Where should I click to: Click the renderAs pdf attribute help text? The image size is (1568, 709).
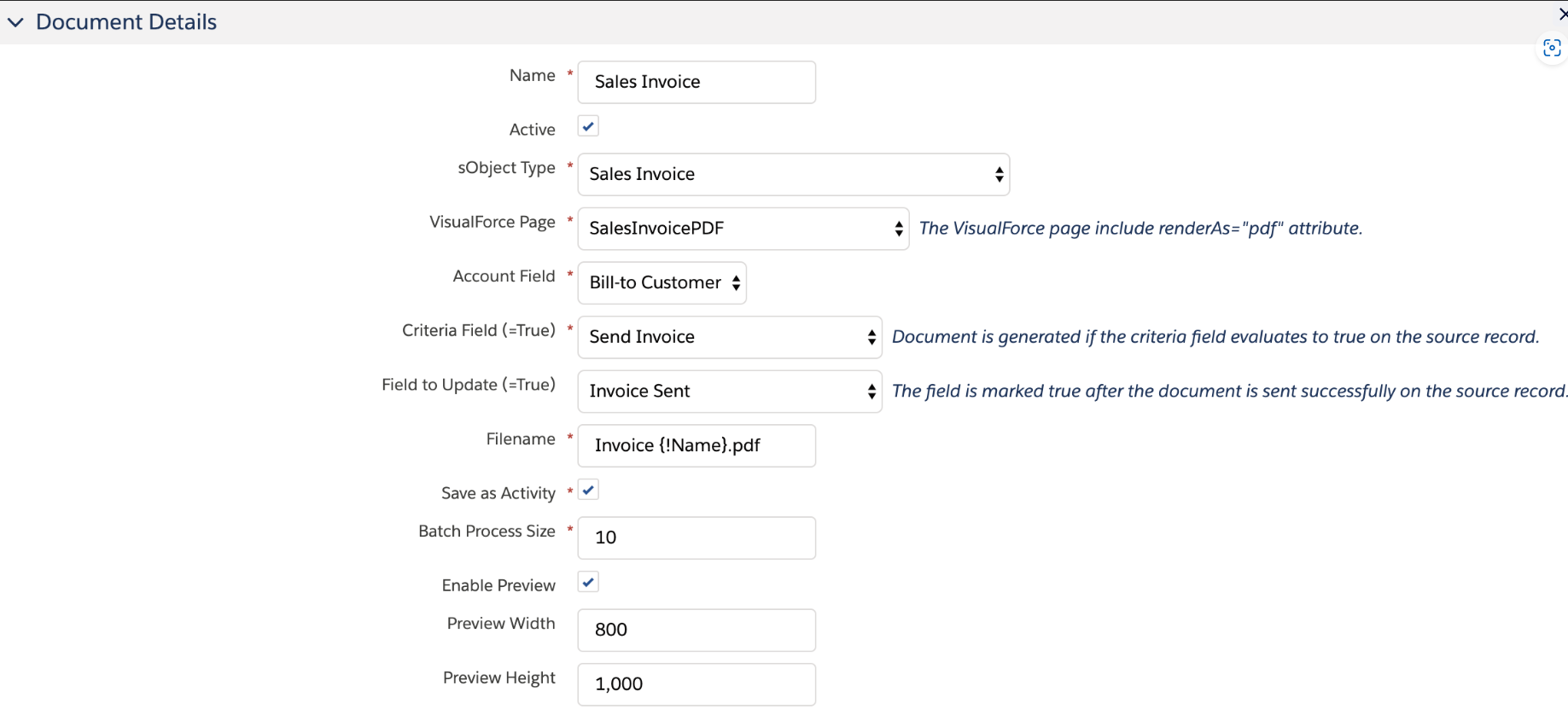(x=1140, y=229)
